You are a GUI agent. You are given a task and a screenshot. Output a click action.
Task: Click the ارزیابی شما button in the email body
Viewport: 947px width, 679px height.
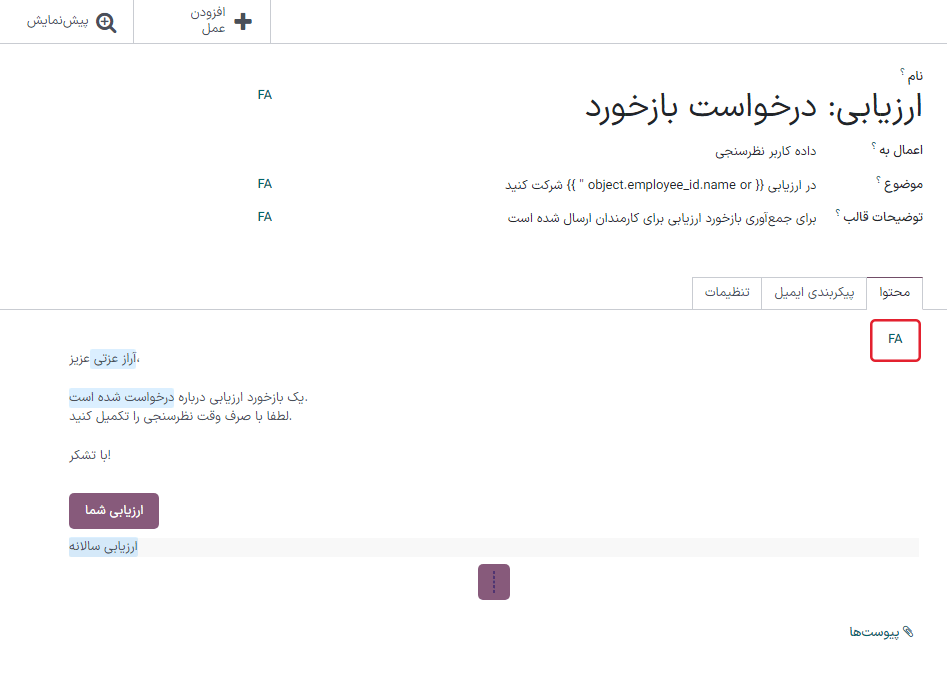[114, 510]
